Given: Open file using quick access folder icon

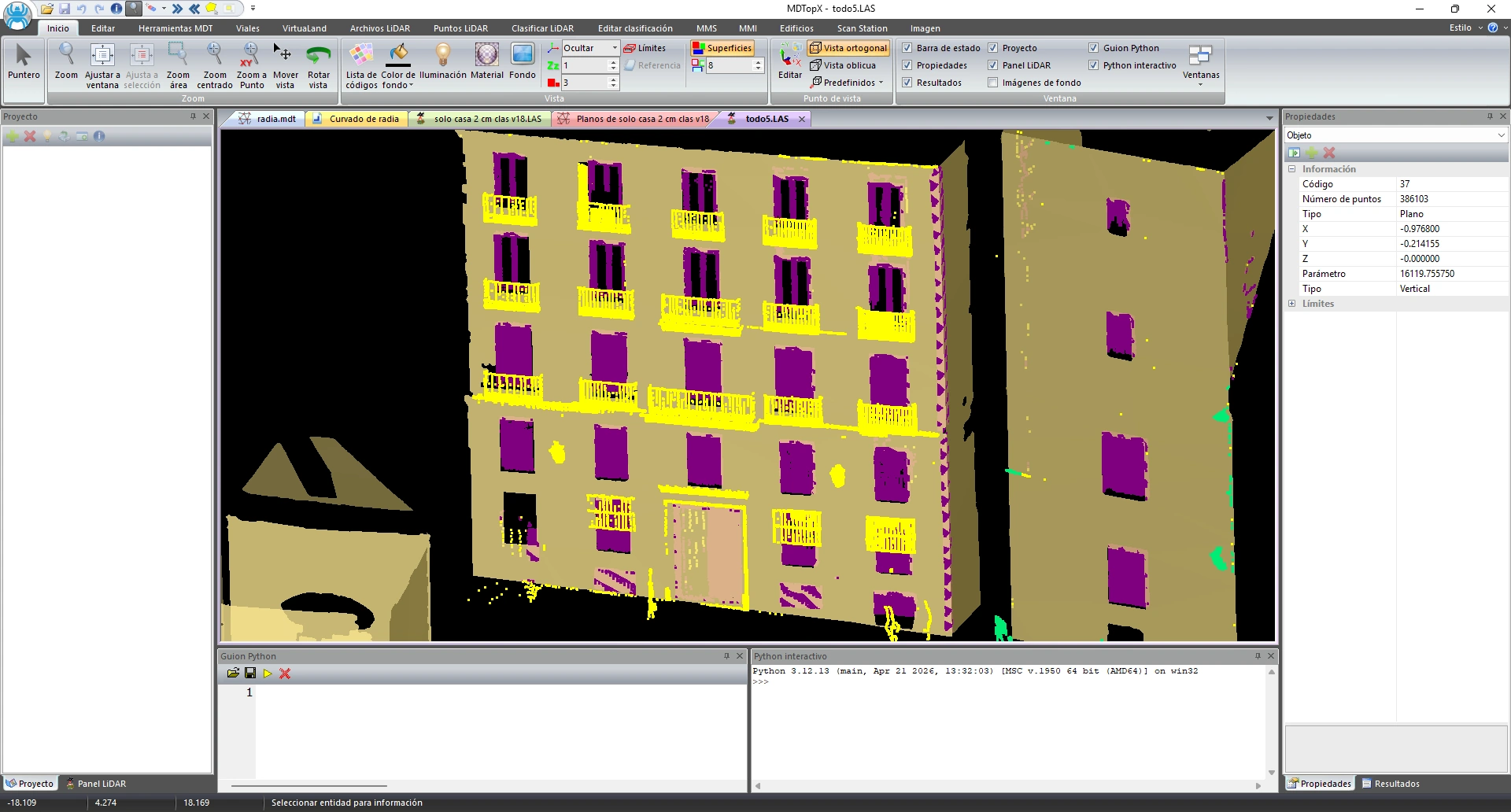Looking at the screenshot, I should (x=47, y=9).
